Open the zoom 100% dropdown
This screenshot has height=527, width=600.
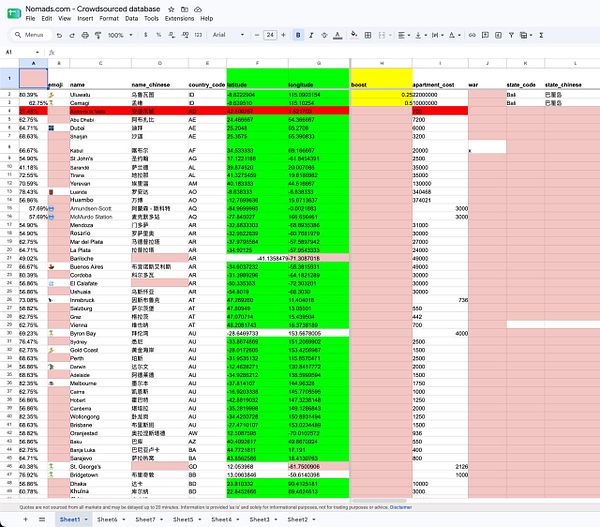[x=120, y=35]
